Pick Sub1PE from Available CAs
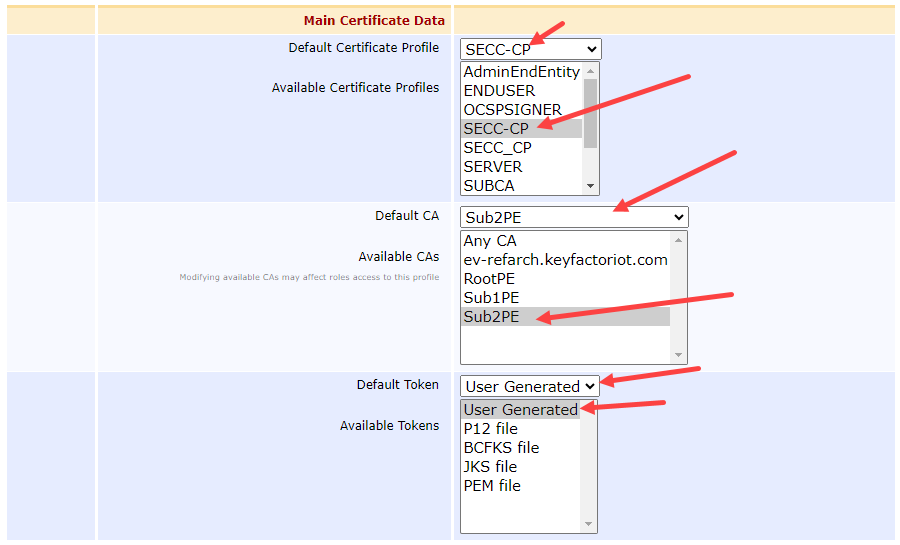This screenshot has height=545, width=900. click(491, 298)
